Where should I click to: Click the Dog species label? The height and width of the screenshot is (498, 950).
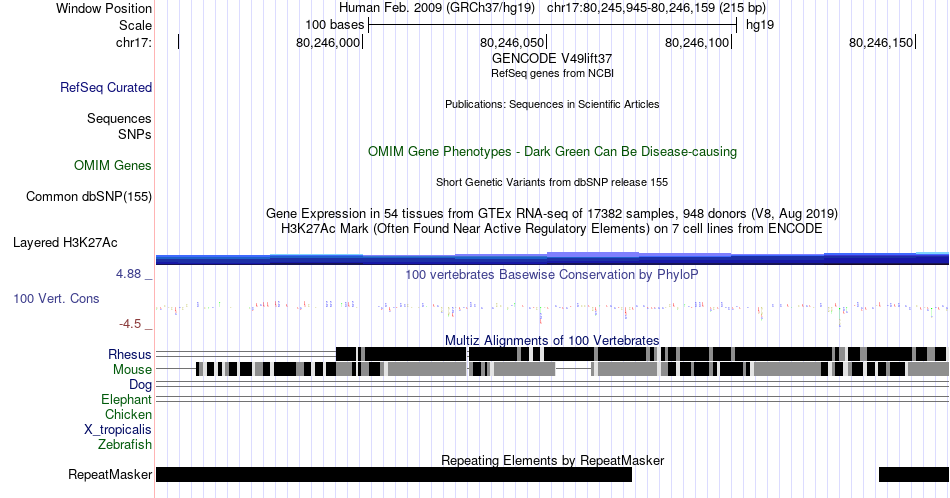coord(140,385)
